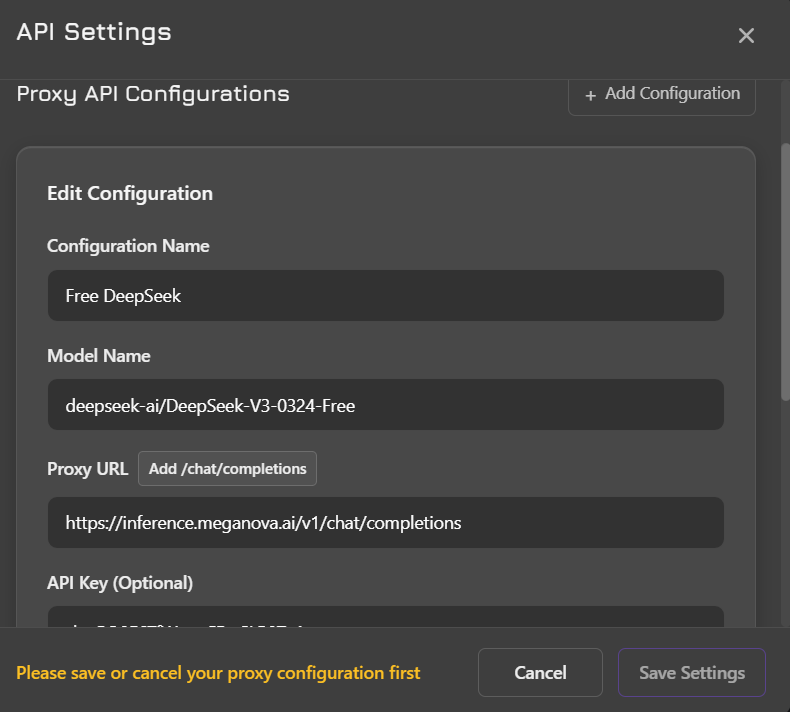The image size is (790, 712).
Task: Select the Proxy URL text field
Action: coord(385,522)
